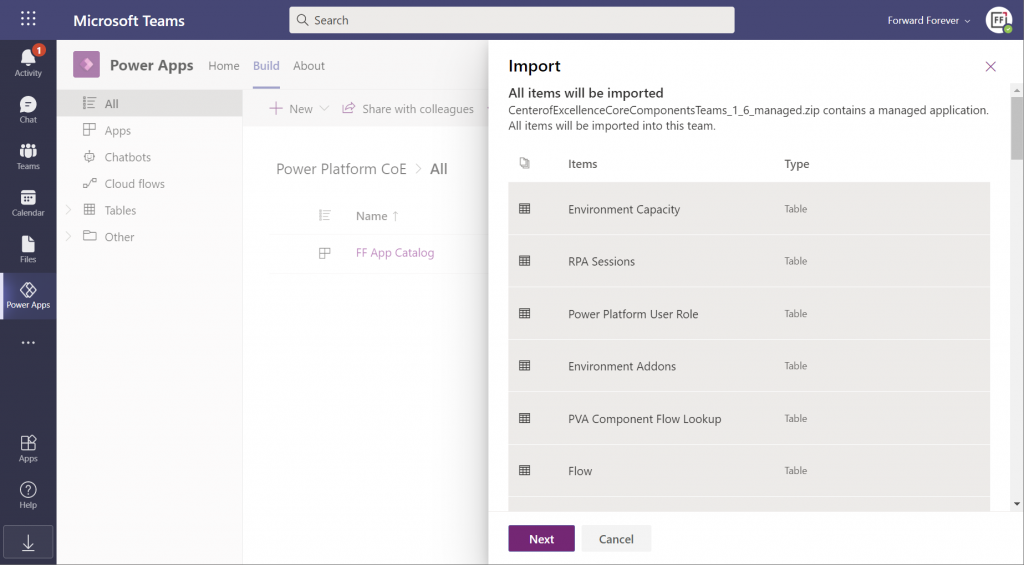The image size is (1024, 565).
Task: Click the Items column header
Action: coord(583,164)
